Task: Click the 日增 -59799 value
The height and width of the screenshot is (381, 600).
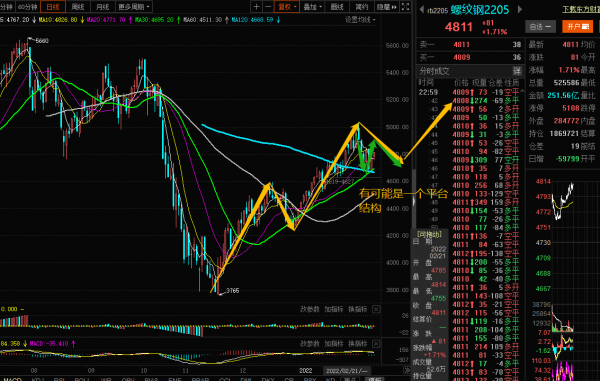Action: click(567, 158)
